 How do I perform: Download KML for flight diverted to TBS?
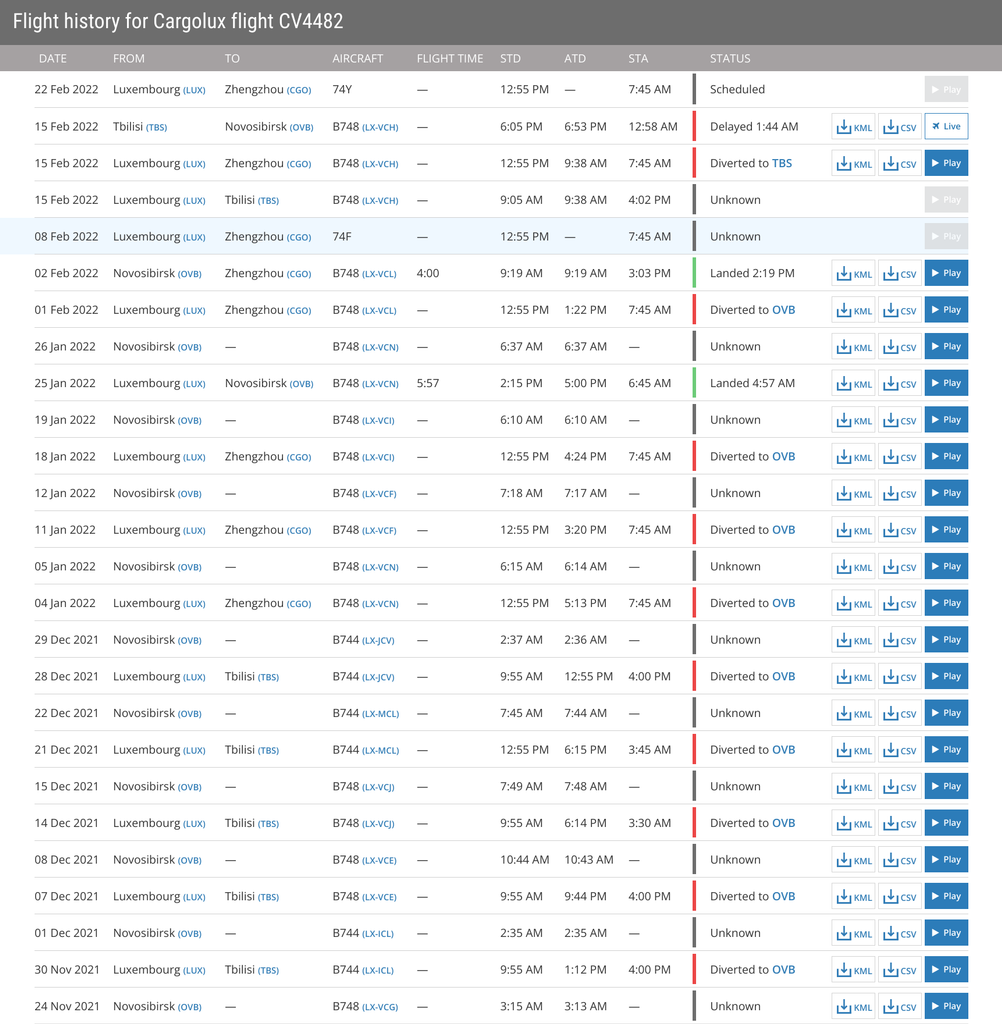854,163
